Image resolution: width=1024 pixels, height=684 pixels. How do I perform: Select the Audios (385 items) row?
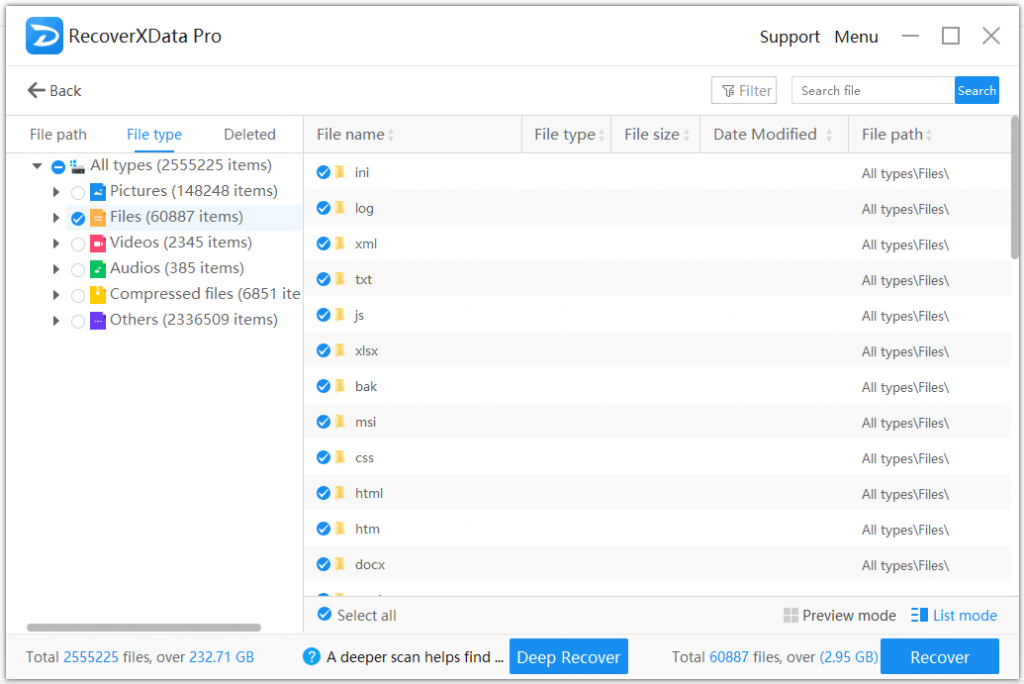pos(176,269)
